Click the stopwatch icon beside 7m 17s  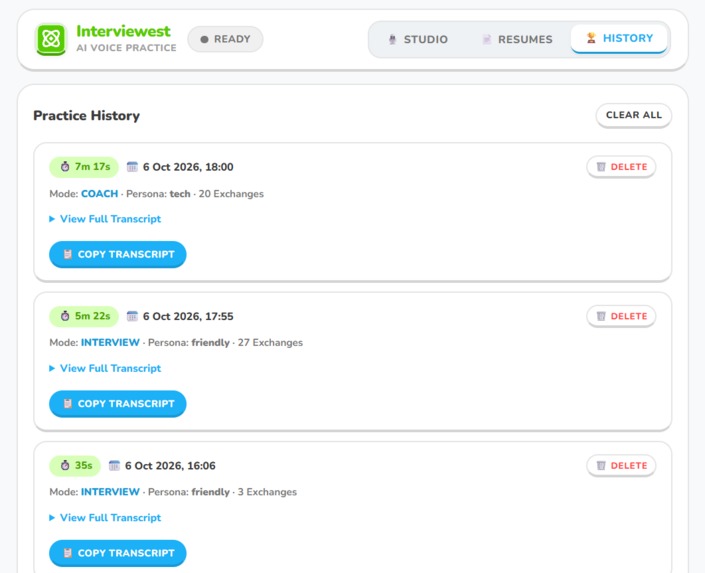point(65,166)
